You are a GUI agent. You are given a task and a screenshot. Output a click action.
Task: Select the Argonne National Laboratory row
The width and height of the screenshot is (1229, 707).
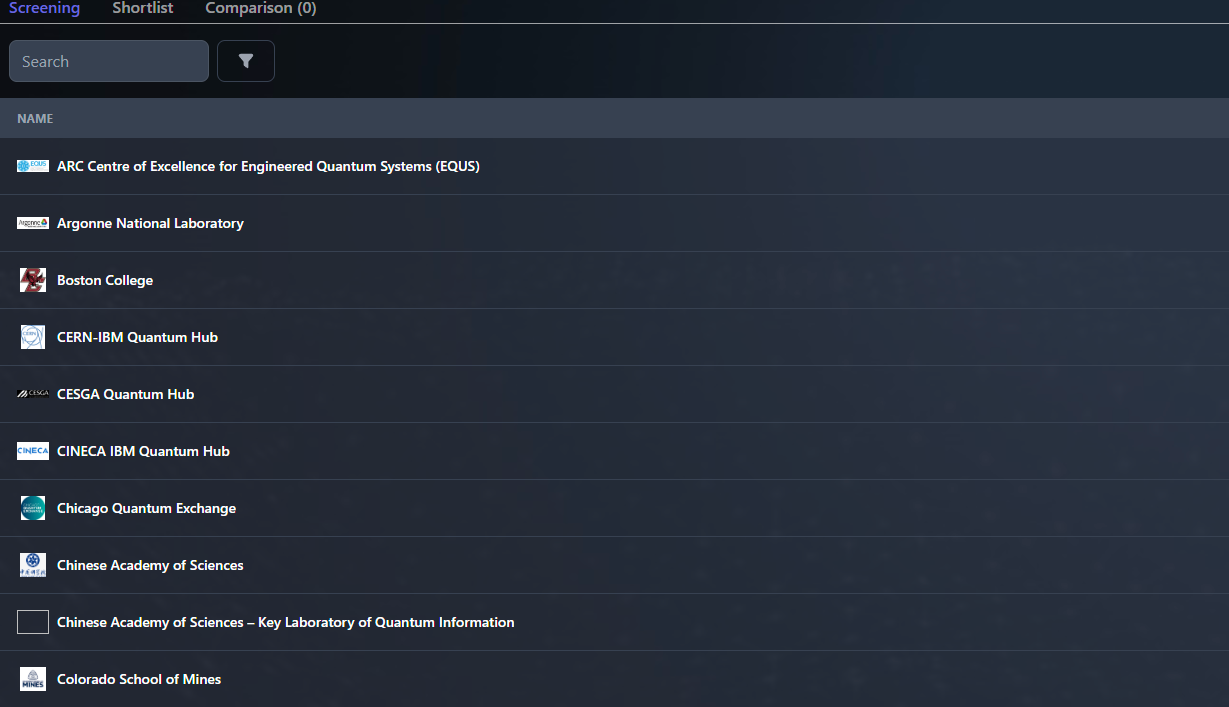[x=150, y=223]
